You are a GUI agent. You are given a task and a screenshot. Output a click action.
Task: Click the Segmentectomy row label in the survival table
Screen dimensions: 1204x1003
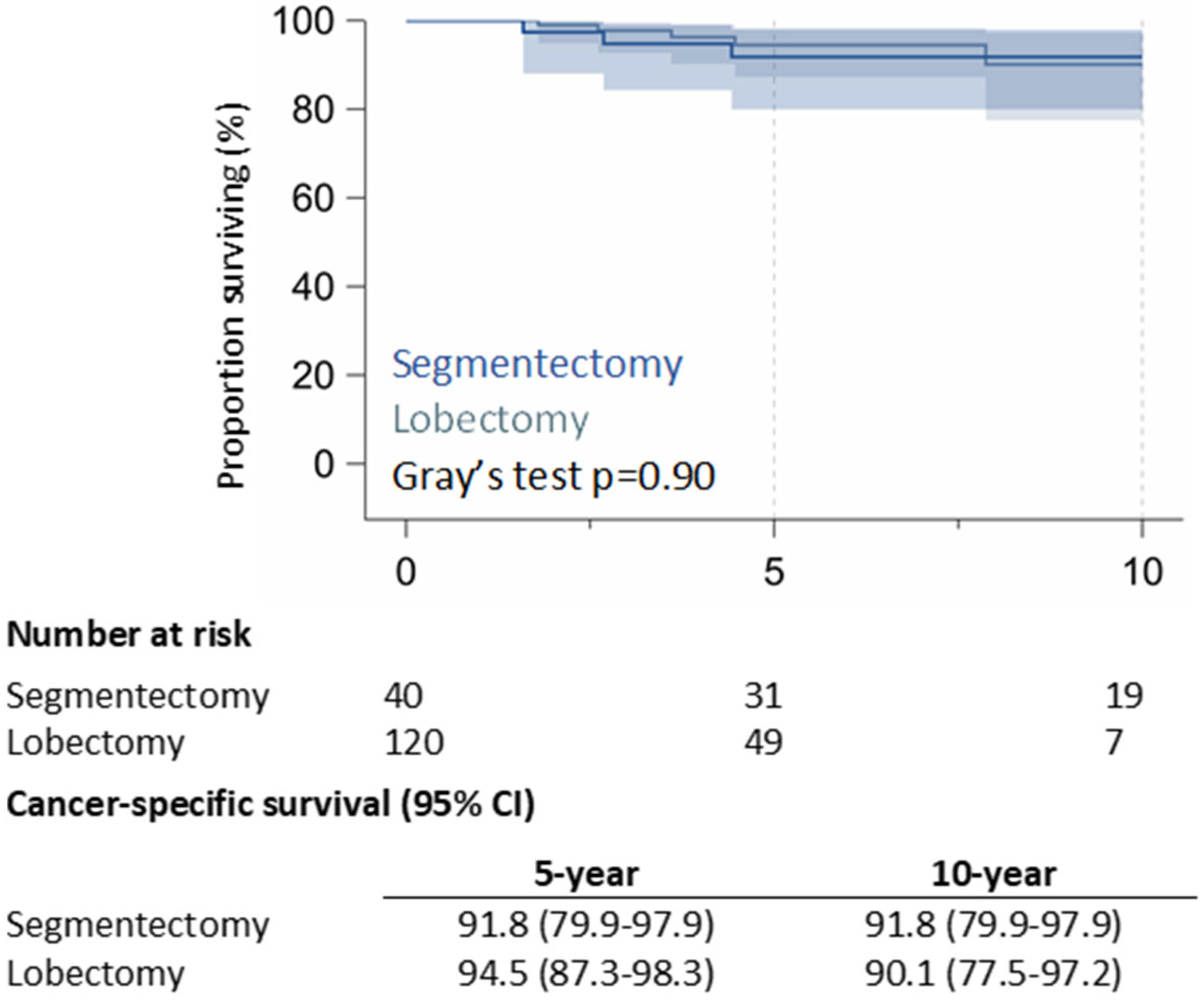(x=138, y=925)
